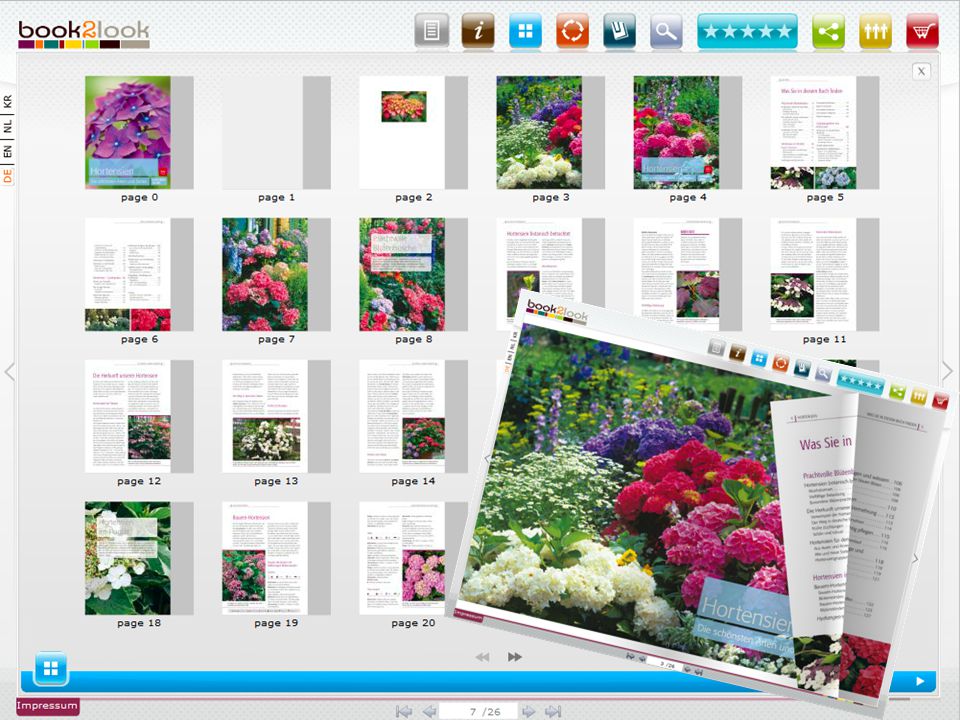
Task: Open page 4 thumbnail
Action: coord(688,132)
